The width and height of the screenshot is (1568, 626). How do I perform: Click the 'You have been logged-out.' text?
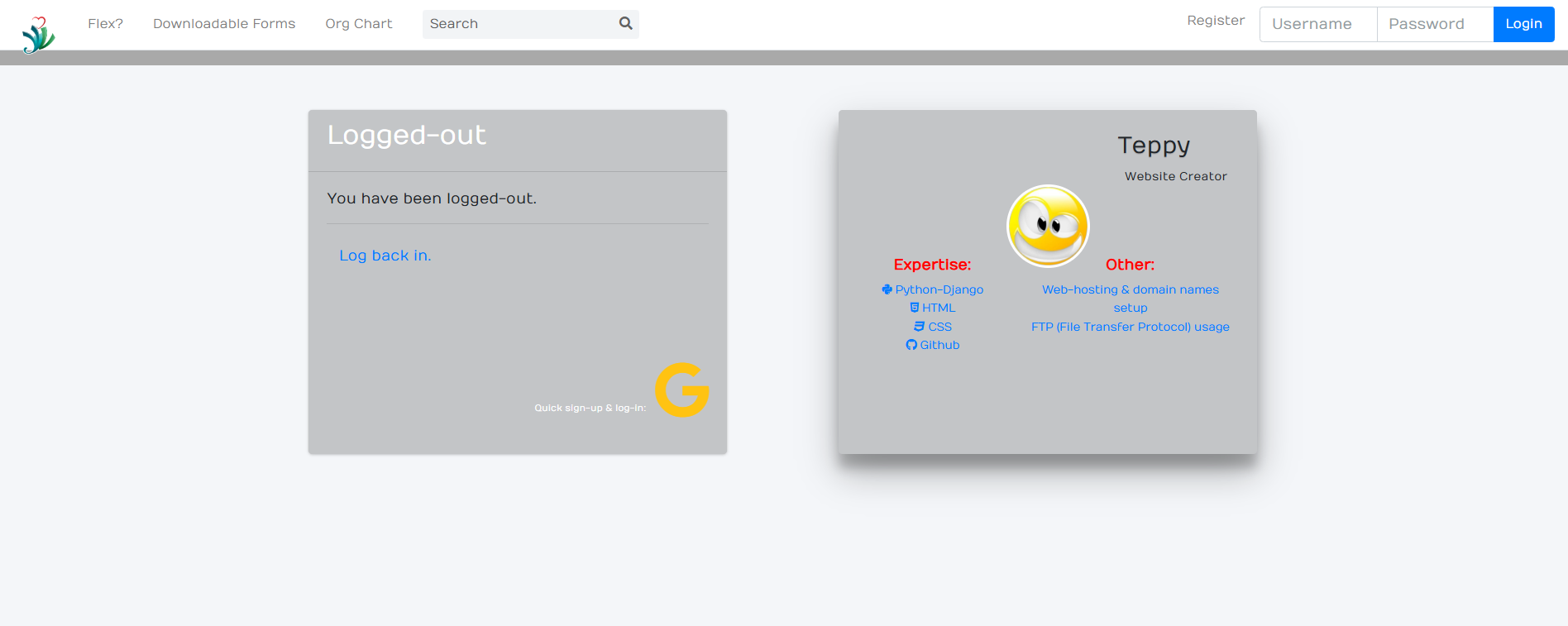432,198
